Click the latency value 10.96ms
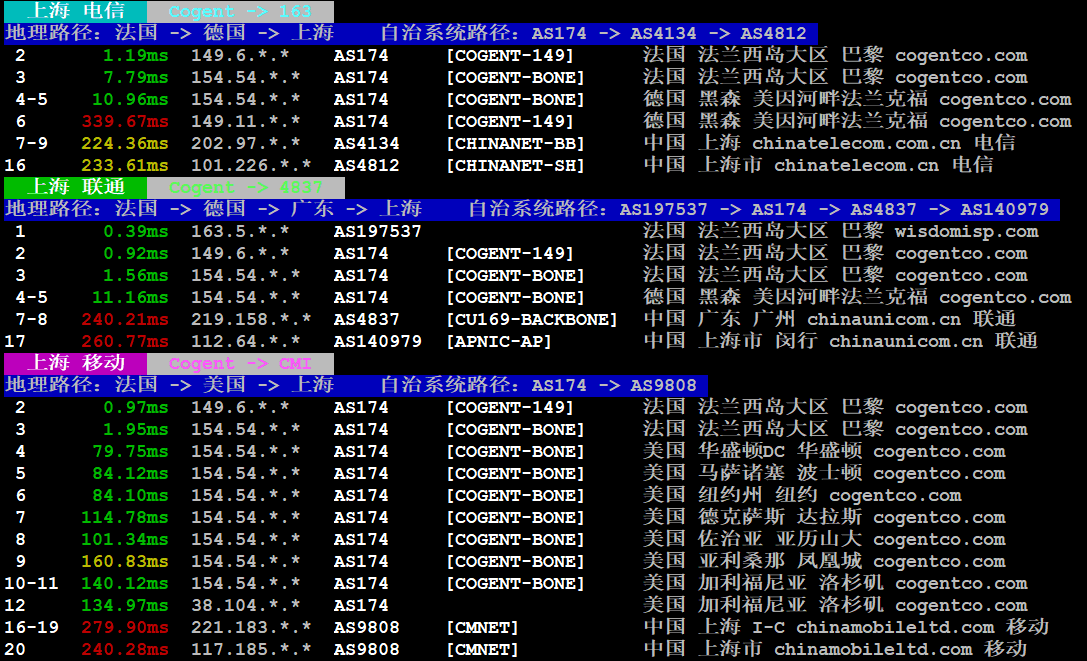 pos(130,100)
